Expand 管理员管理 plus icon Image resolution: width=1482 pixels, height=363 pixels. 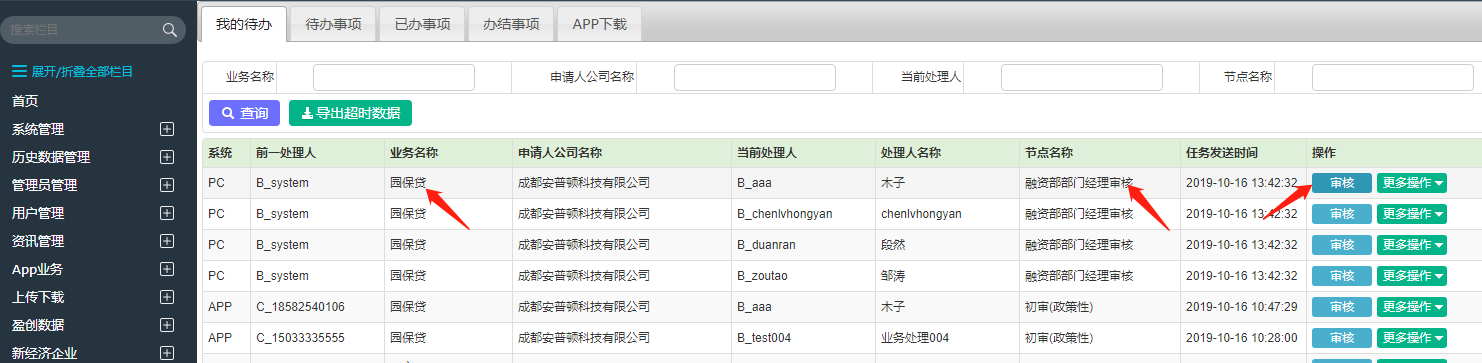coord(167,185)
